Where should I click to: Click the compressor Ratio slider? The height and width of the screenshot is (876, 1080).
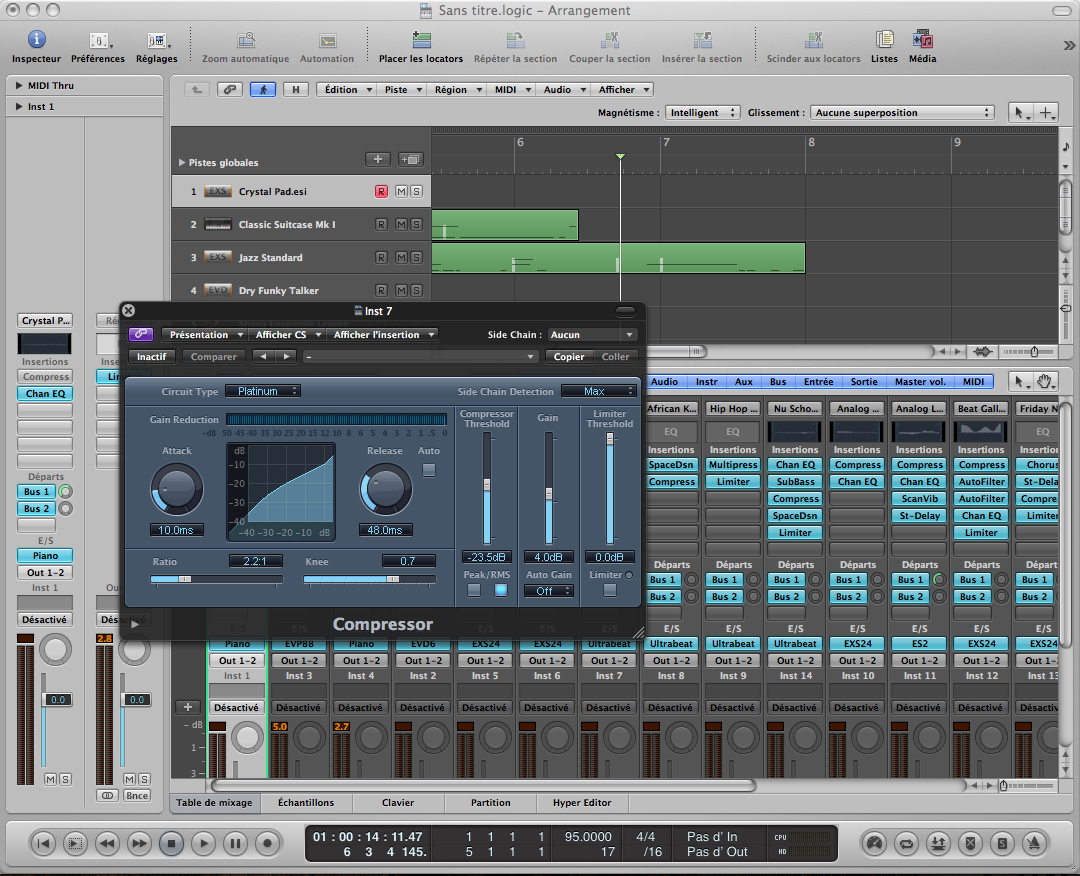216,579
